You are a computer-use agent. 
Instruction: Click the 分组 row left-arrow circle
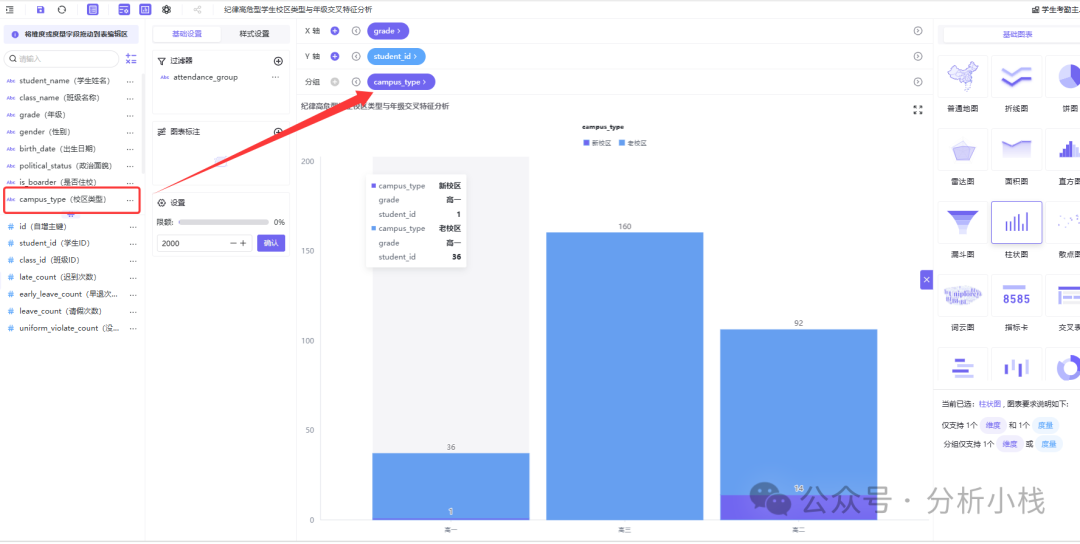pyautogui.click(x=356, y=82)
